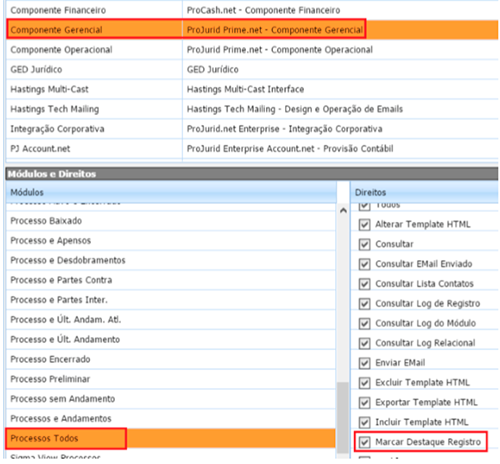The height and width of the screenshot is (464, 500).
Task: Toggle the Enviar EMail checkbox
Action: [x=364, y=363]
